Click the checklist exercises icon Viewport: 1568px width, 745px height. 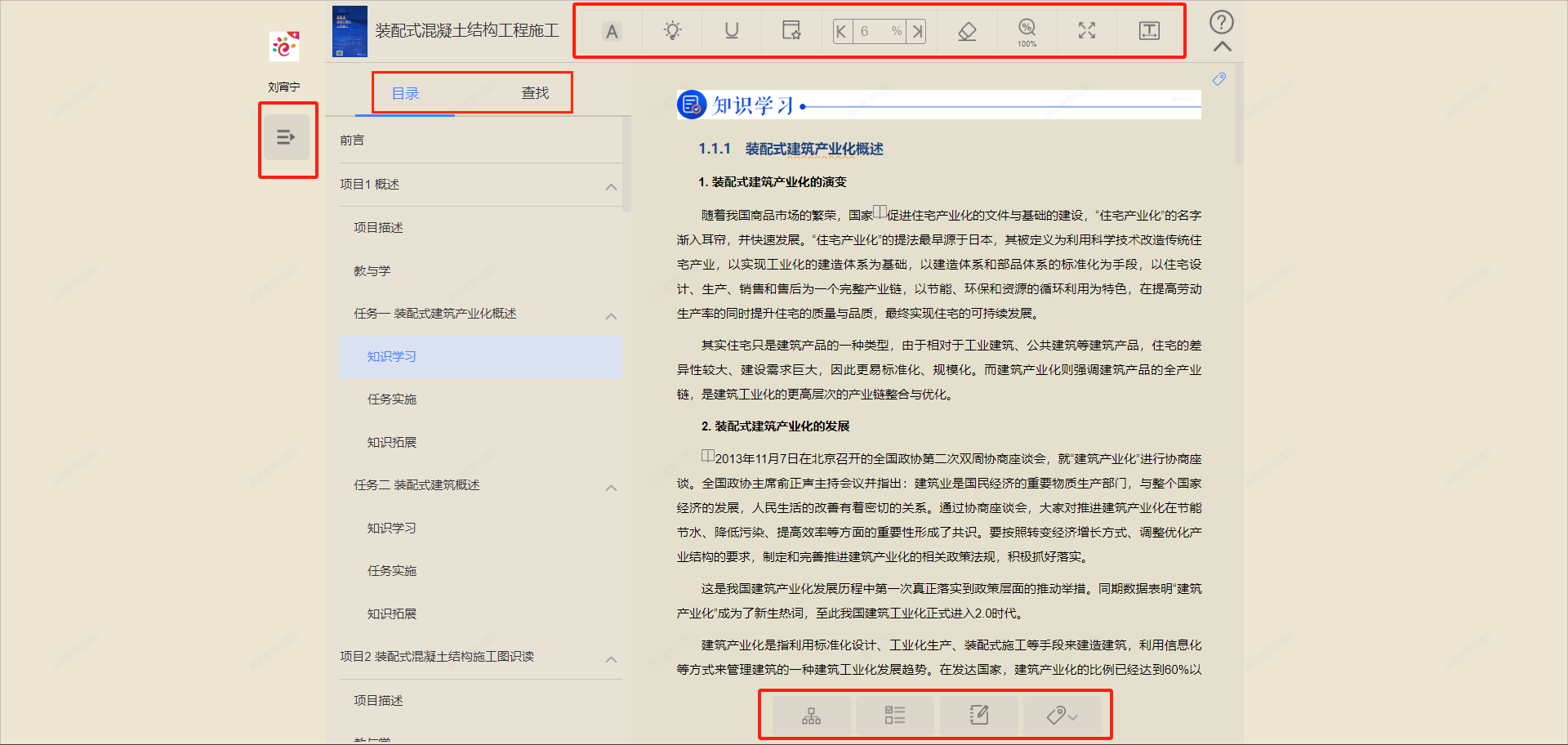click(x=893, y=715)
